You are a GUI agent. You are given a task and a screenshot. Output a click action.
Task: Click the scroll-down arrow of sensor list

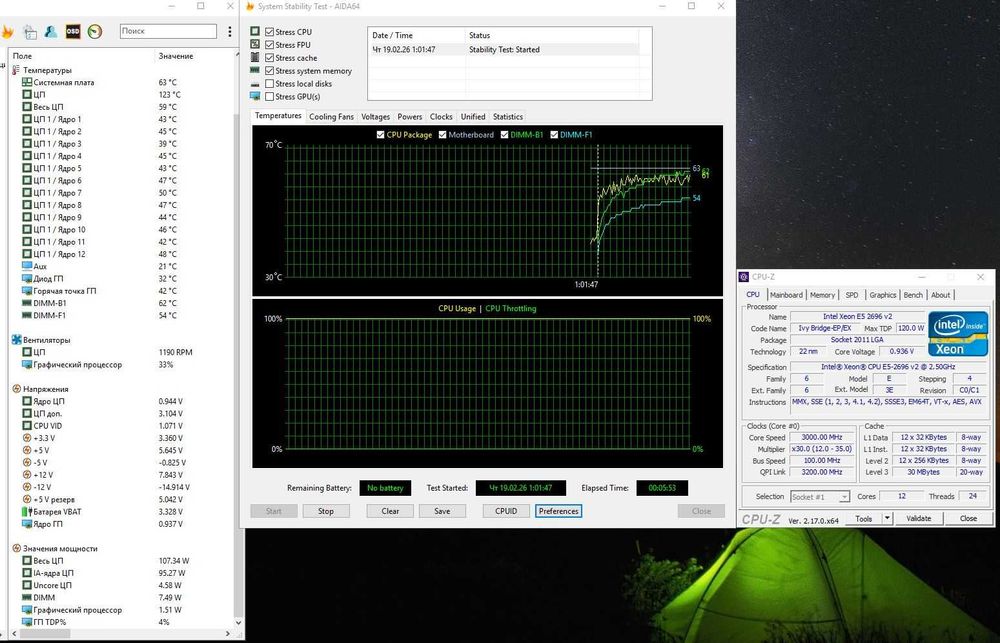(239, 622)
